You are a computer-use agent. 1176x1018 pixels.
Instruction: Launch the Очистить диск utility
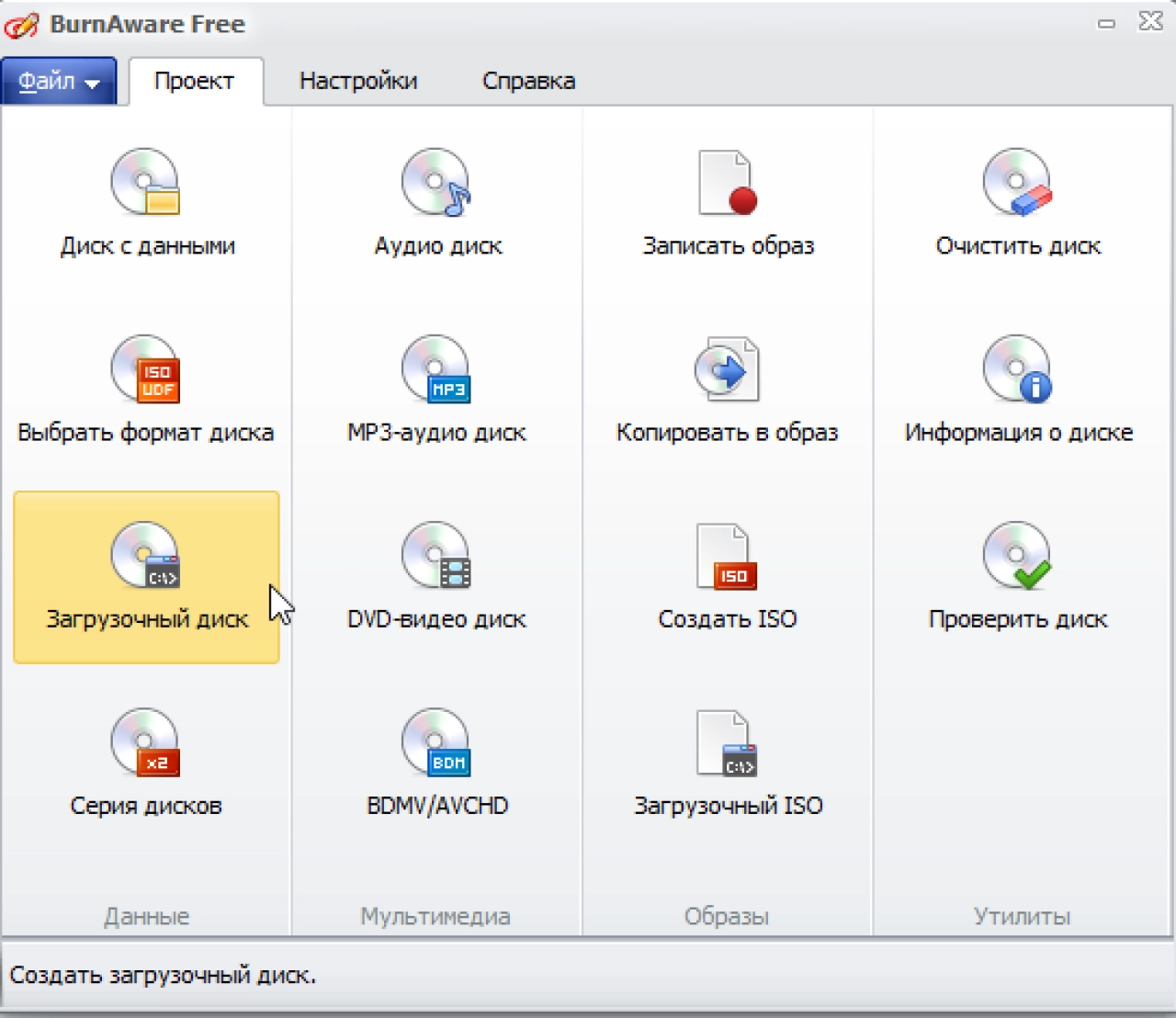(x=1017, y=204)
